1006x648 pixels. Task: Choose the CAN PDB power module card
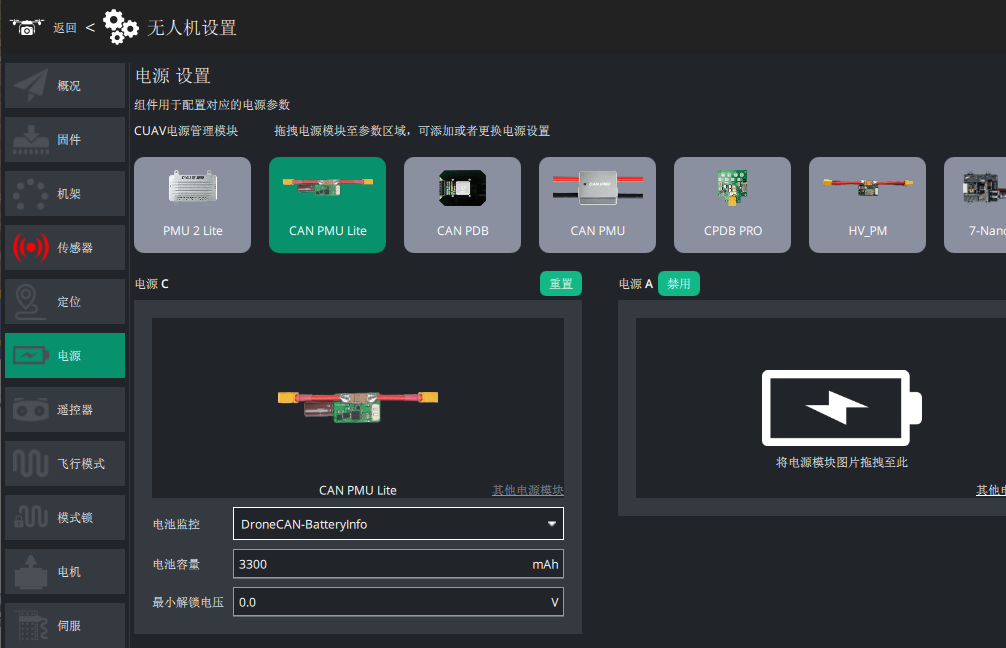463,205
